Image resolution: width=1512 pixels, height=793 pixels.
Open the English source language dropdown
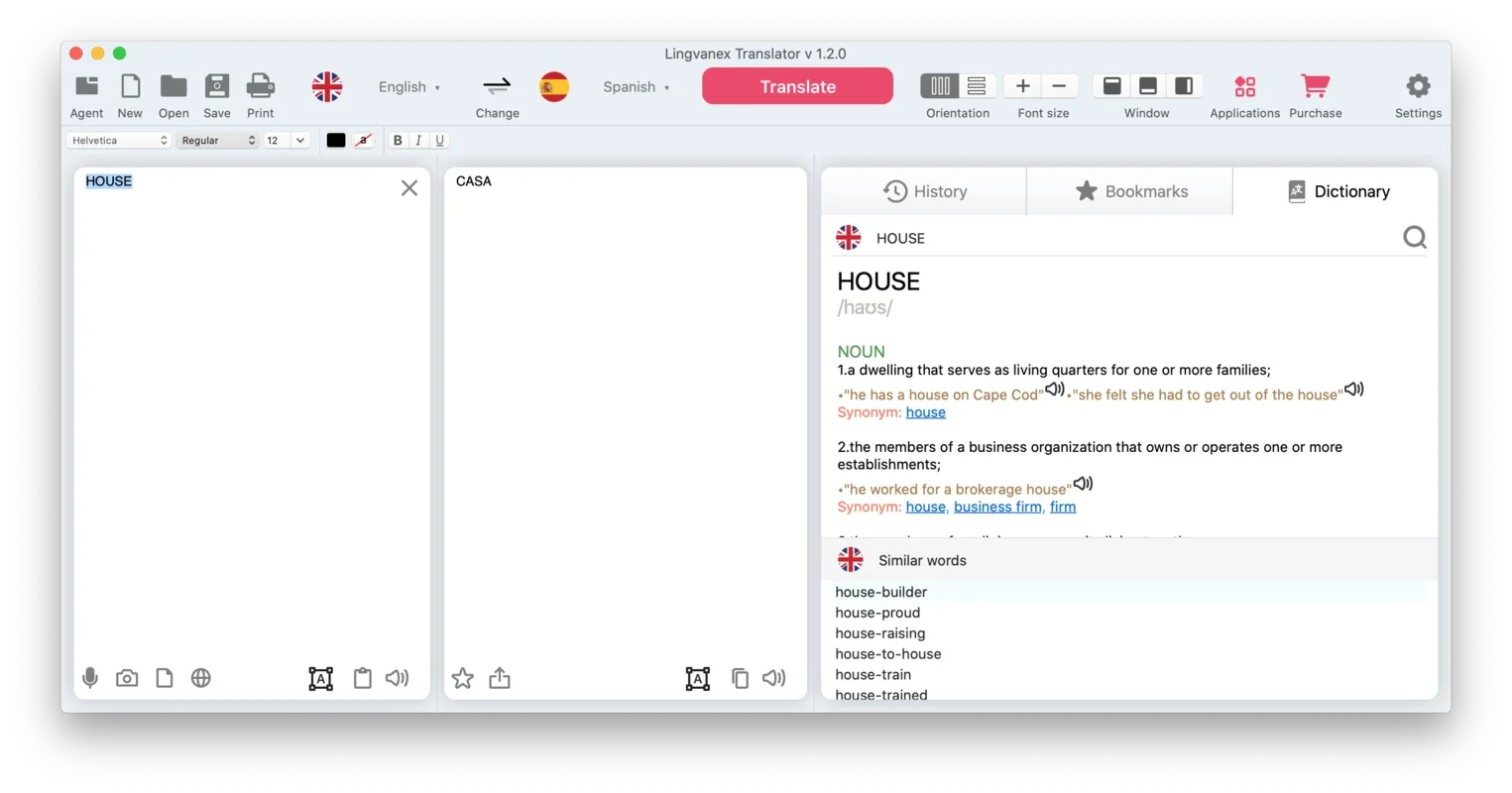tap(409, 87)
